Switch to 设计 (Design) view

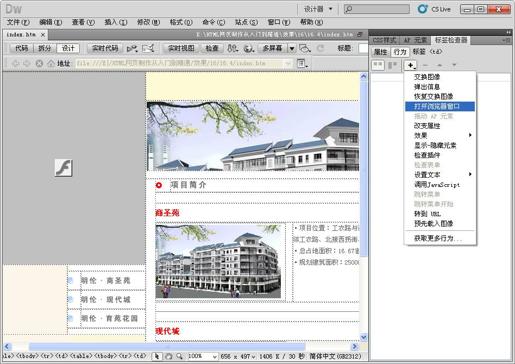tap(68, 48)
